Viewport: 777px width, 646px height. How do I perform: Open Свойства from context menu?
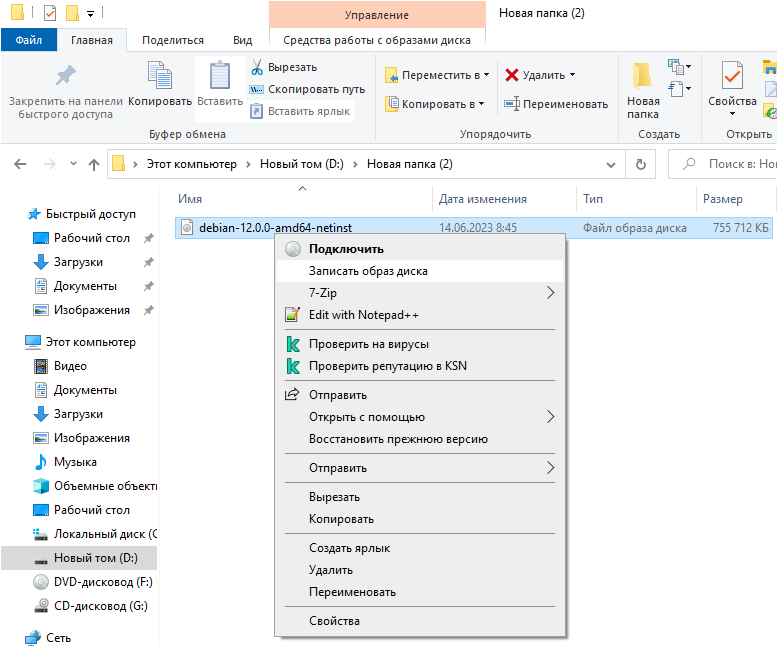[420, 621]
